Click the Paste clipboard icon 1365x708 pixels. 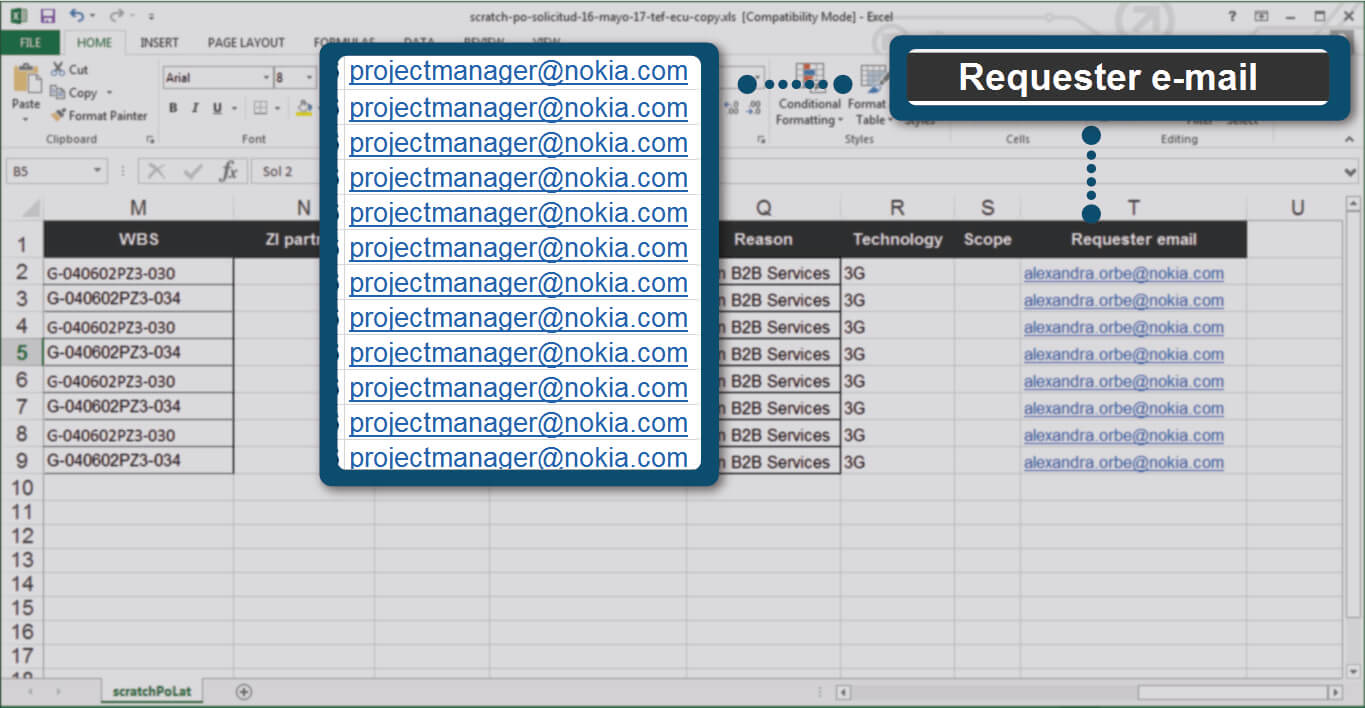(x=25, y=88)
